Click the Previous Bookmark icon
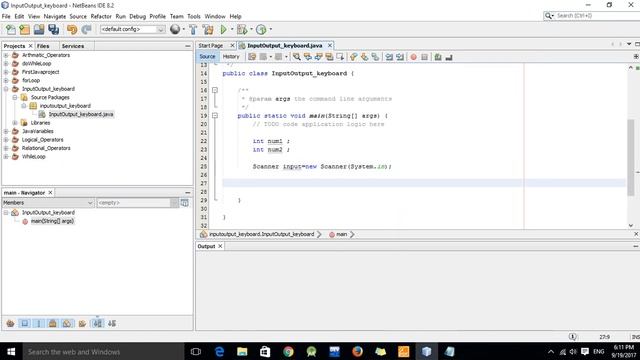 (353, 57)
